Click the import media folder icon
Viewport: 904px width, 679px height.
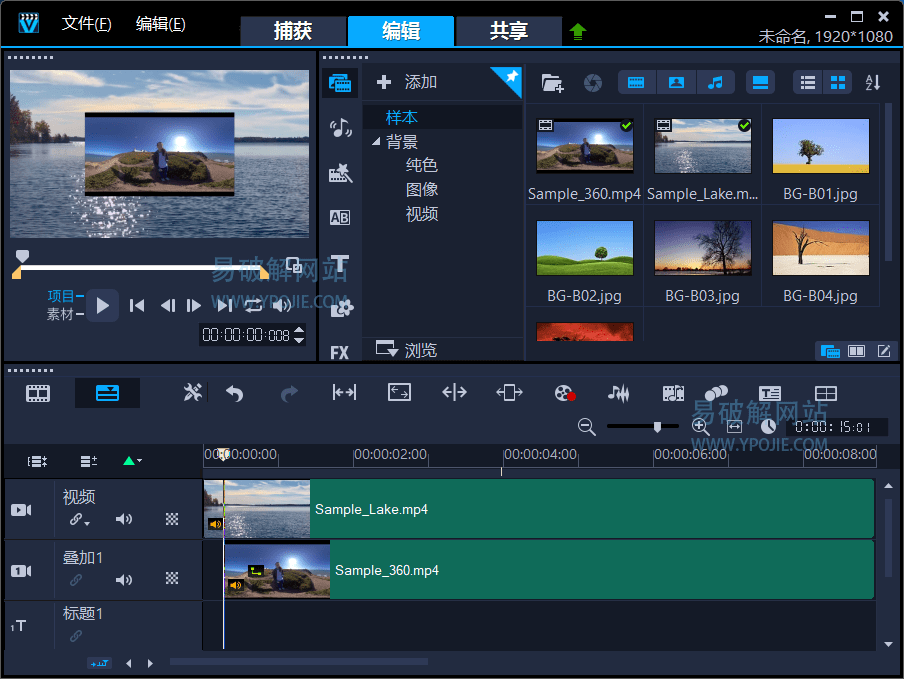click(552, 83)
